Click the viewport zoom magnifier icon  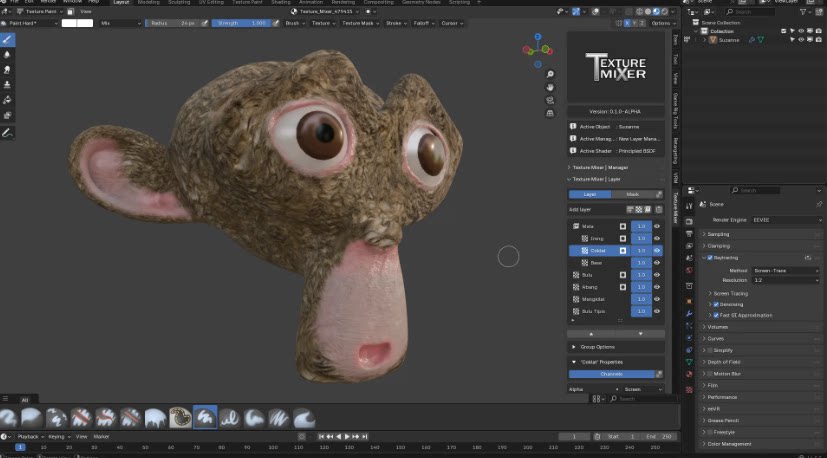pyautogui.click(x=550, y=75)
